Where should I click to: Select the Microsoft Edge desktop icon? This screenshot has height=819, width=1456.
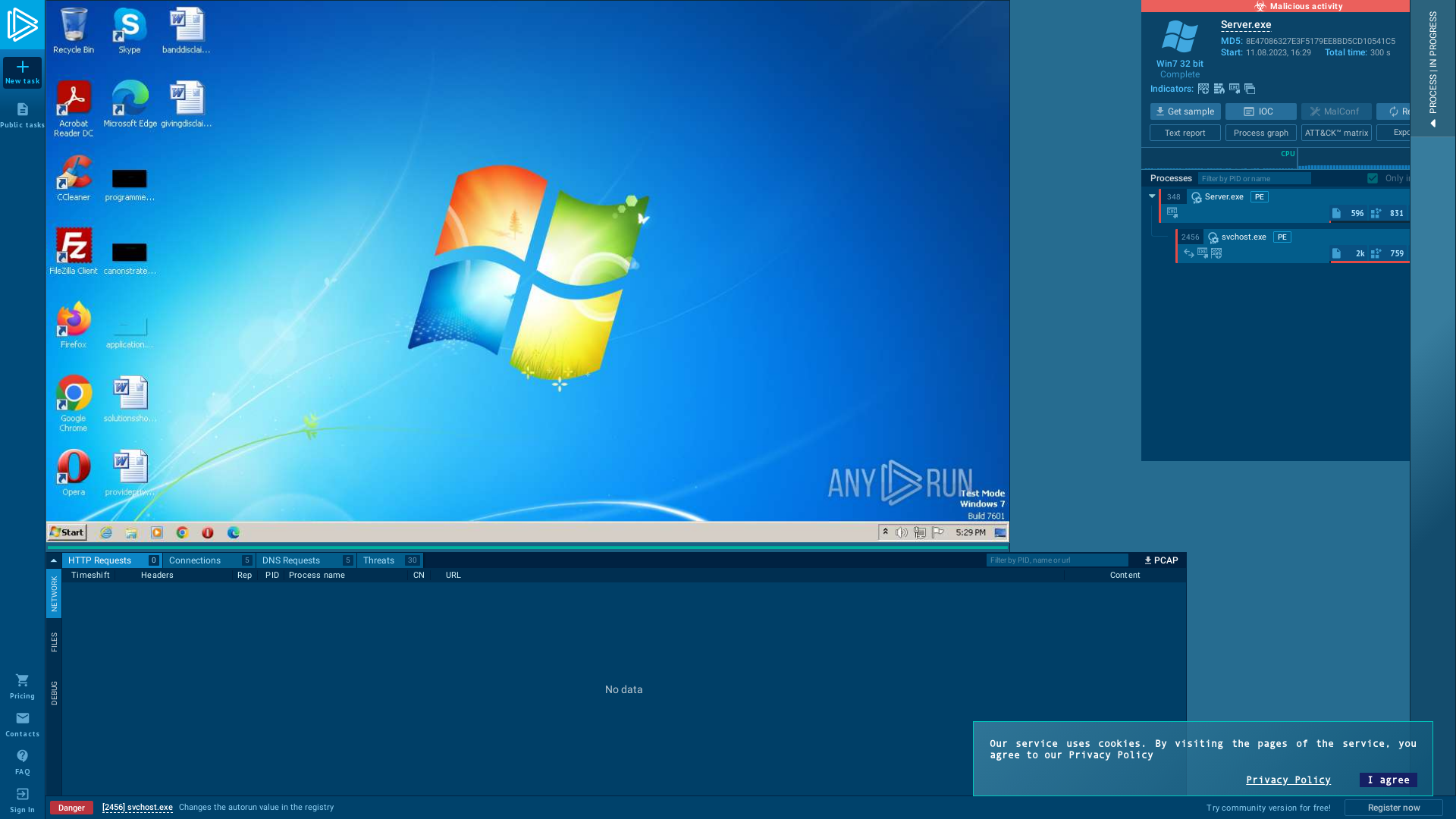(130, 104)
